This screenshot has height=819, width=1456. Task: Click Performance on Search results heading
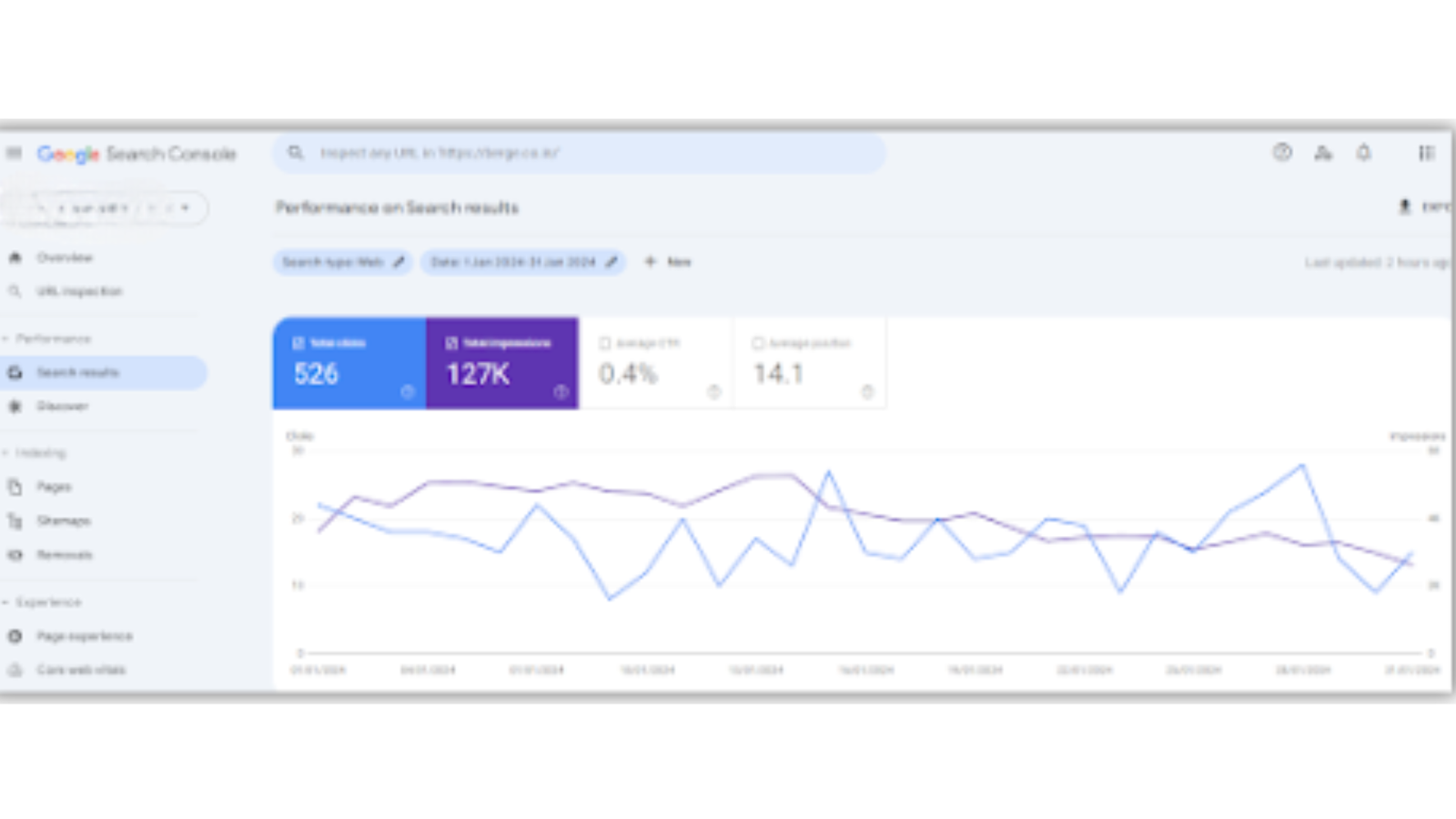398,207
